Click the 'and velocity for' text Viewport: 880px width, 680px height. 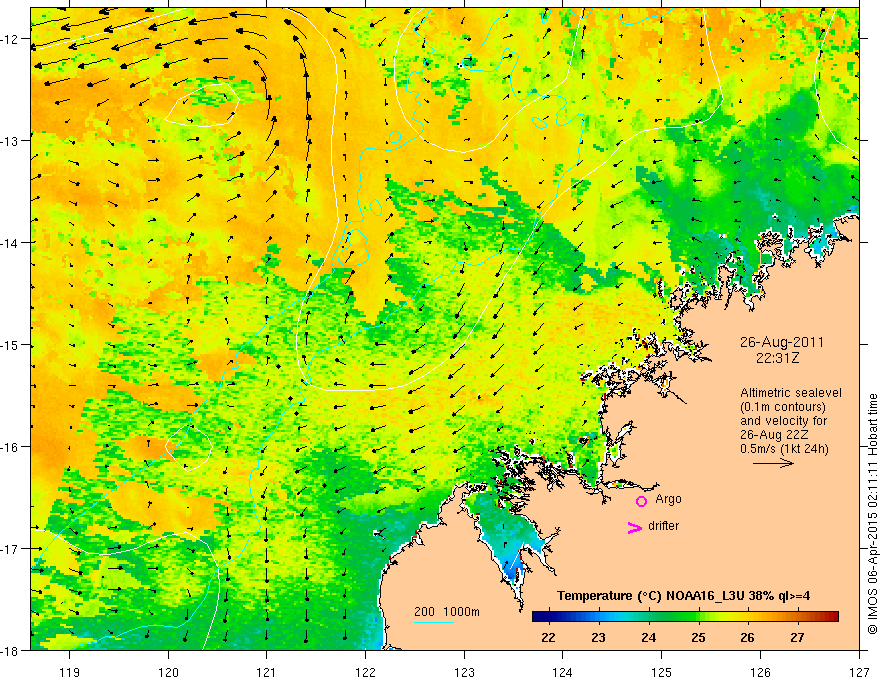(x=783, y=421)
